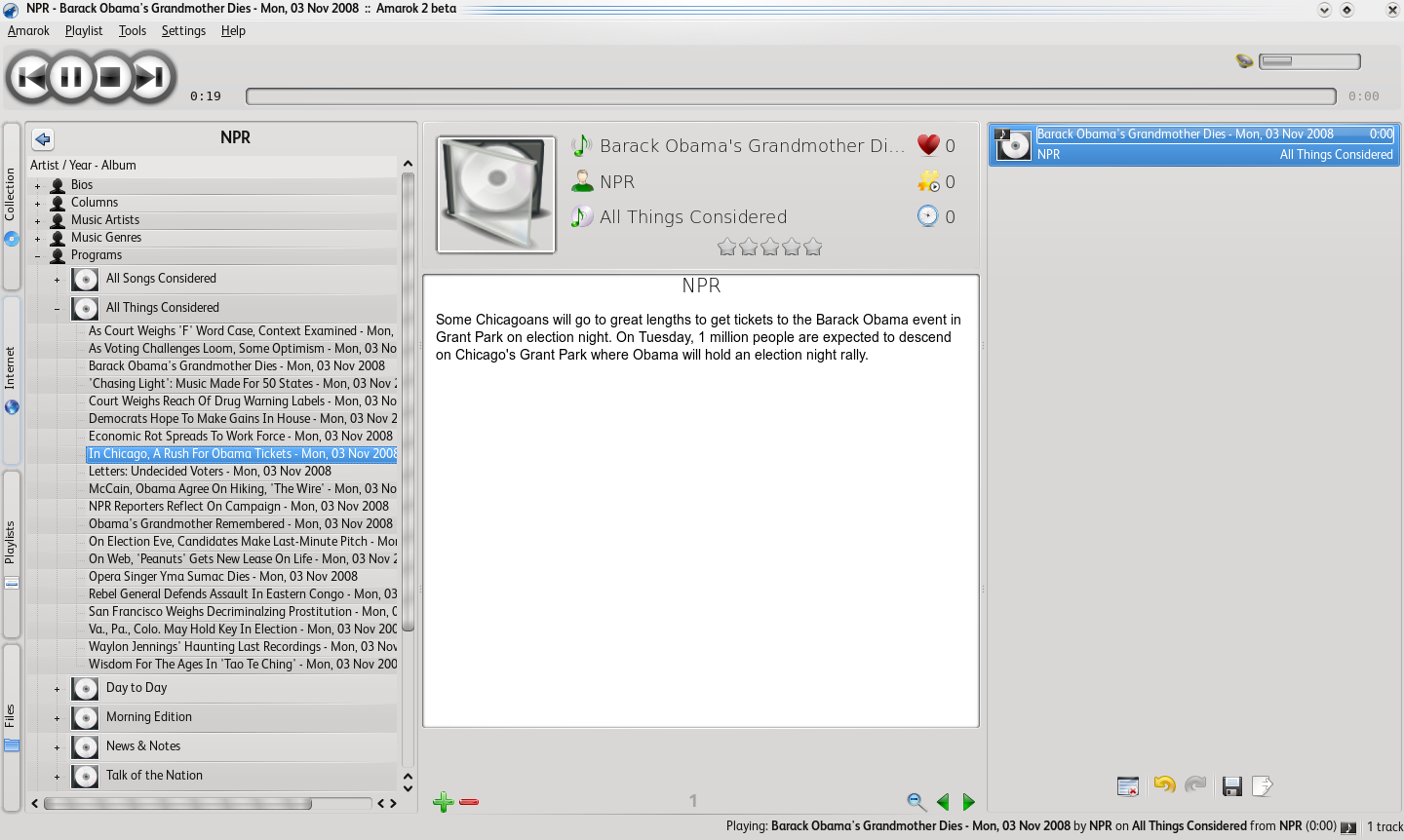Viewport: 1404px width, 840px height.
Task: Click the album cover art thumbnail
Action: click(x=496, y=195)
